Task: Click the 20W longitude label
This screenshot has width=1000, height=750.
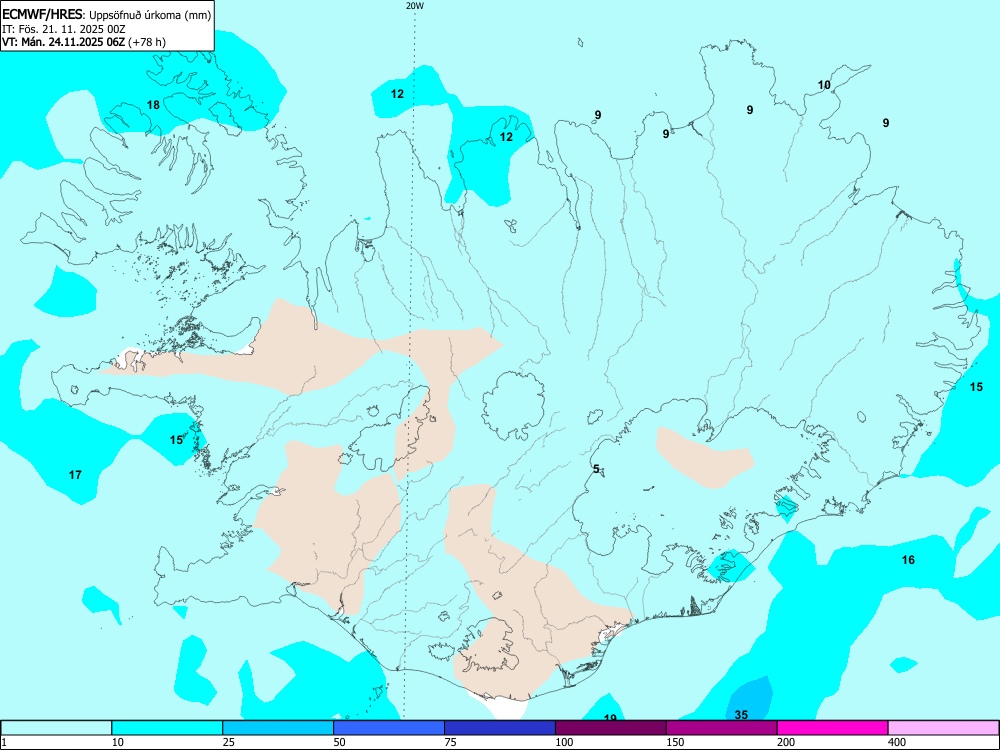Action: [x=415, y=6]
